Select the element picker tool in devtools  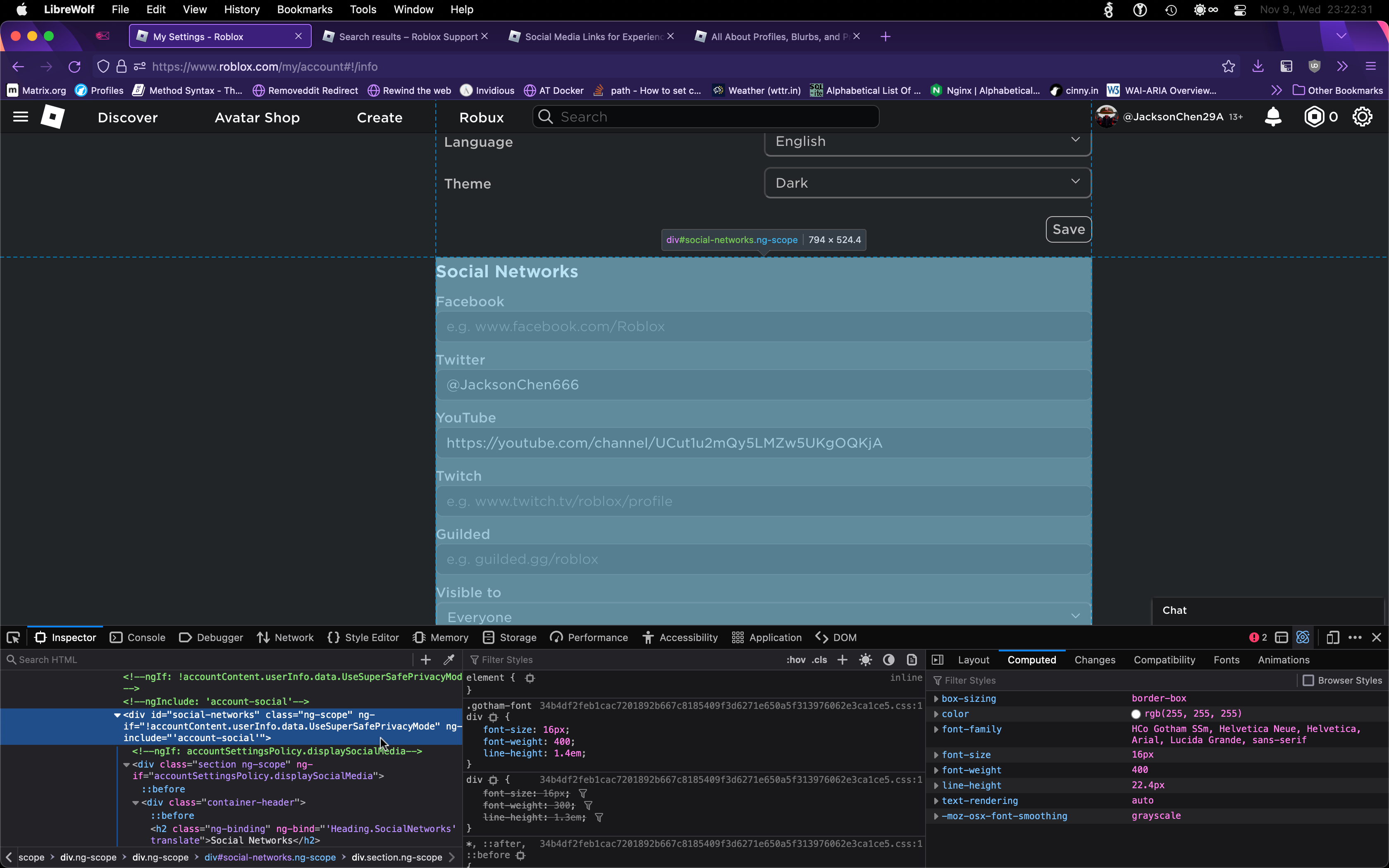pos(14,637)
